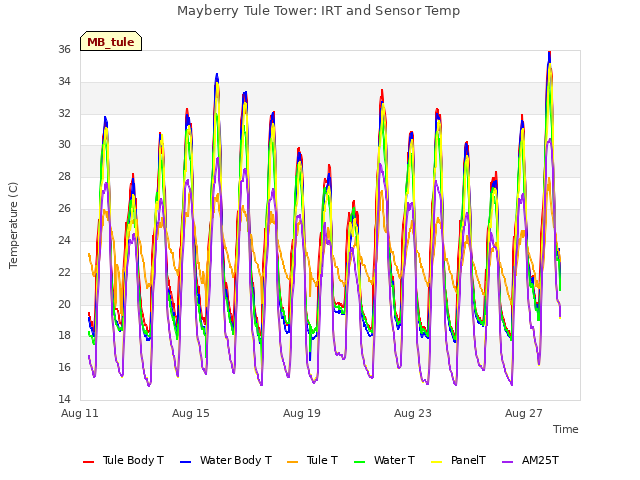Toggle the AM25T legend entry
The width and height of the screenshot is (640, 480).
click(x=530, y=460)
